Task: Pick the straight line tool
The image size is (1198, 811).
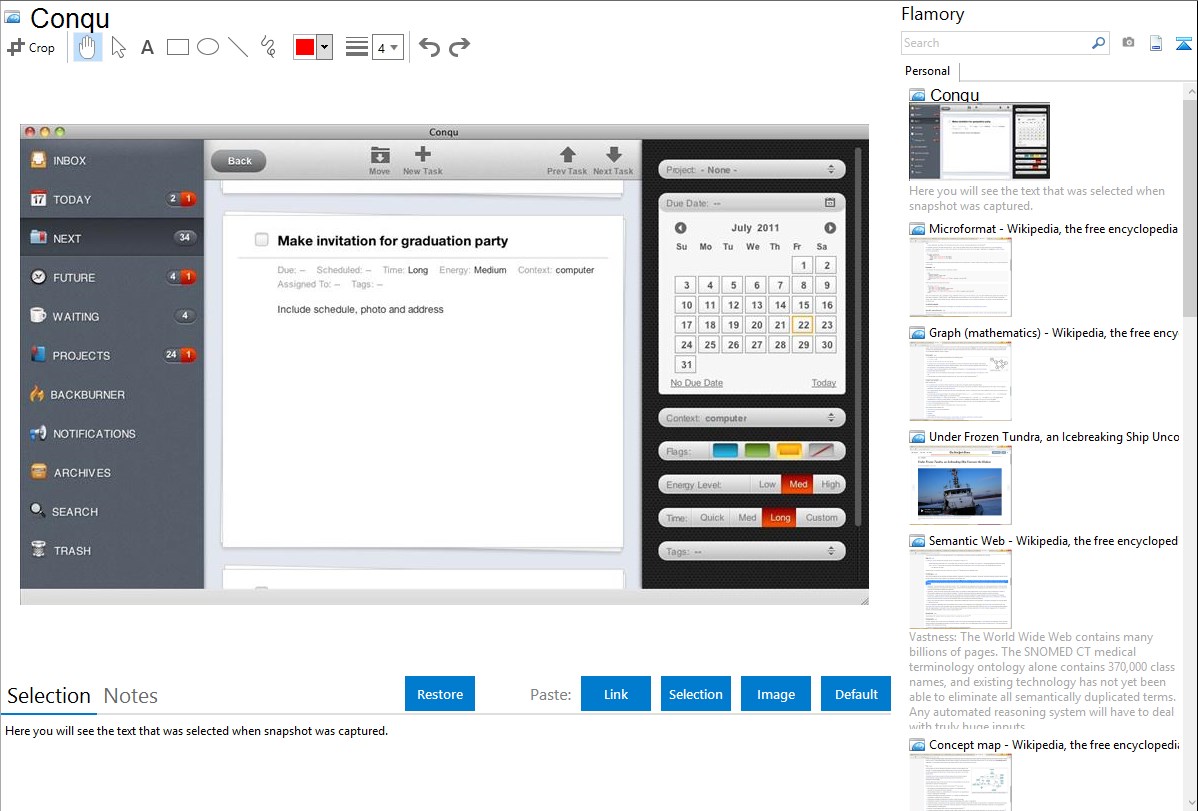Action: pos(238,47)
